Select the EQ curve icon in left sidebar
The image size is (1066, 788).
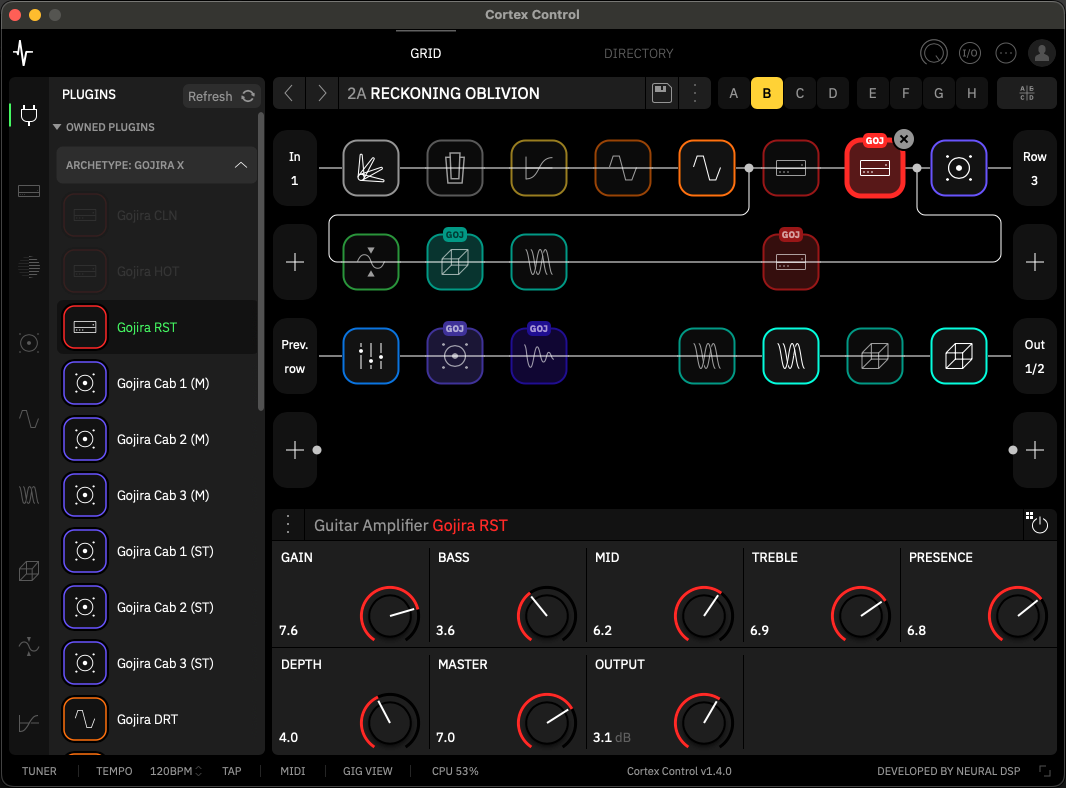click(x=28, y=723)
